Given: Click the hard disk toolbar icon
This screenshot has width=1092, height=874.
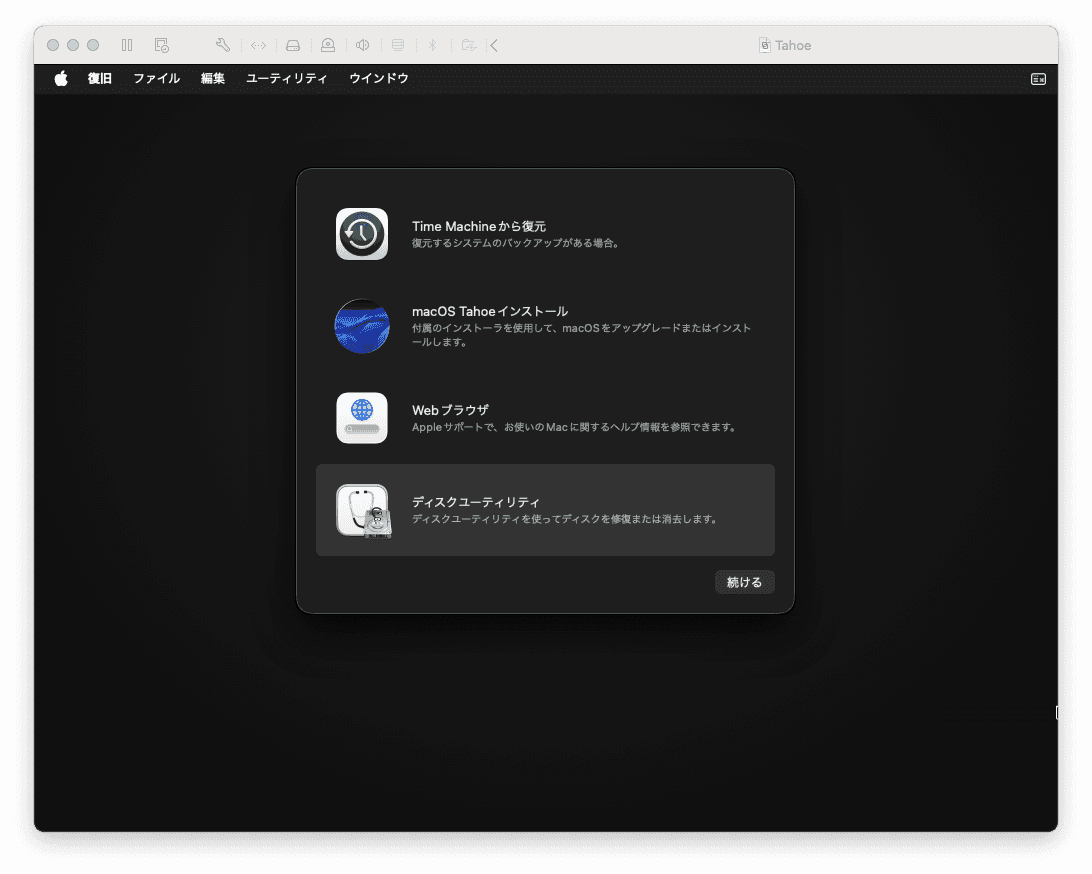Looking at the screenshot, I should pos(293,45).
